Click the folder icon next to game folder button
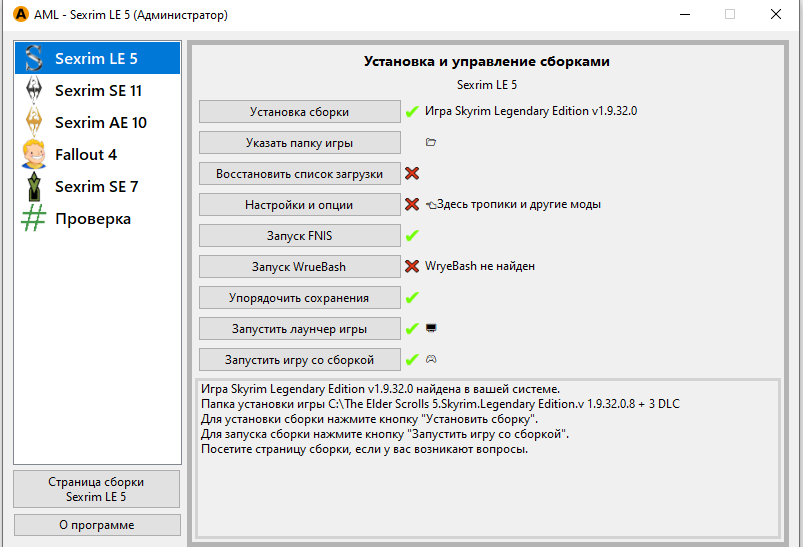The height and width of the screenshot is (547, 803). click(x=431, y=142)
